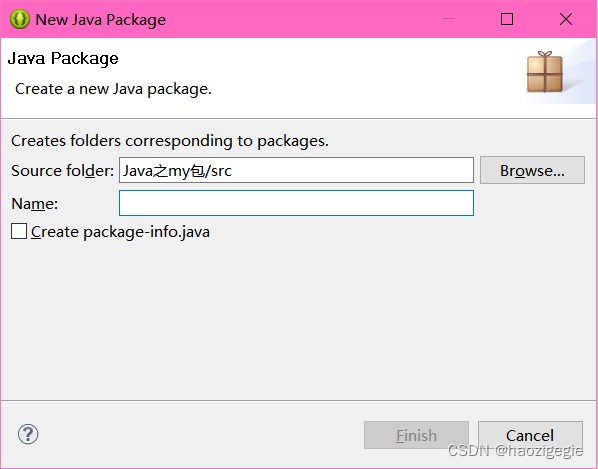Image resolution: width=598 pixels, height=469 pixels.
Task: Click Browse… to choose source folder
Action: click(532, 170)
